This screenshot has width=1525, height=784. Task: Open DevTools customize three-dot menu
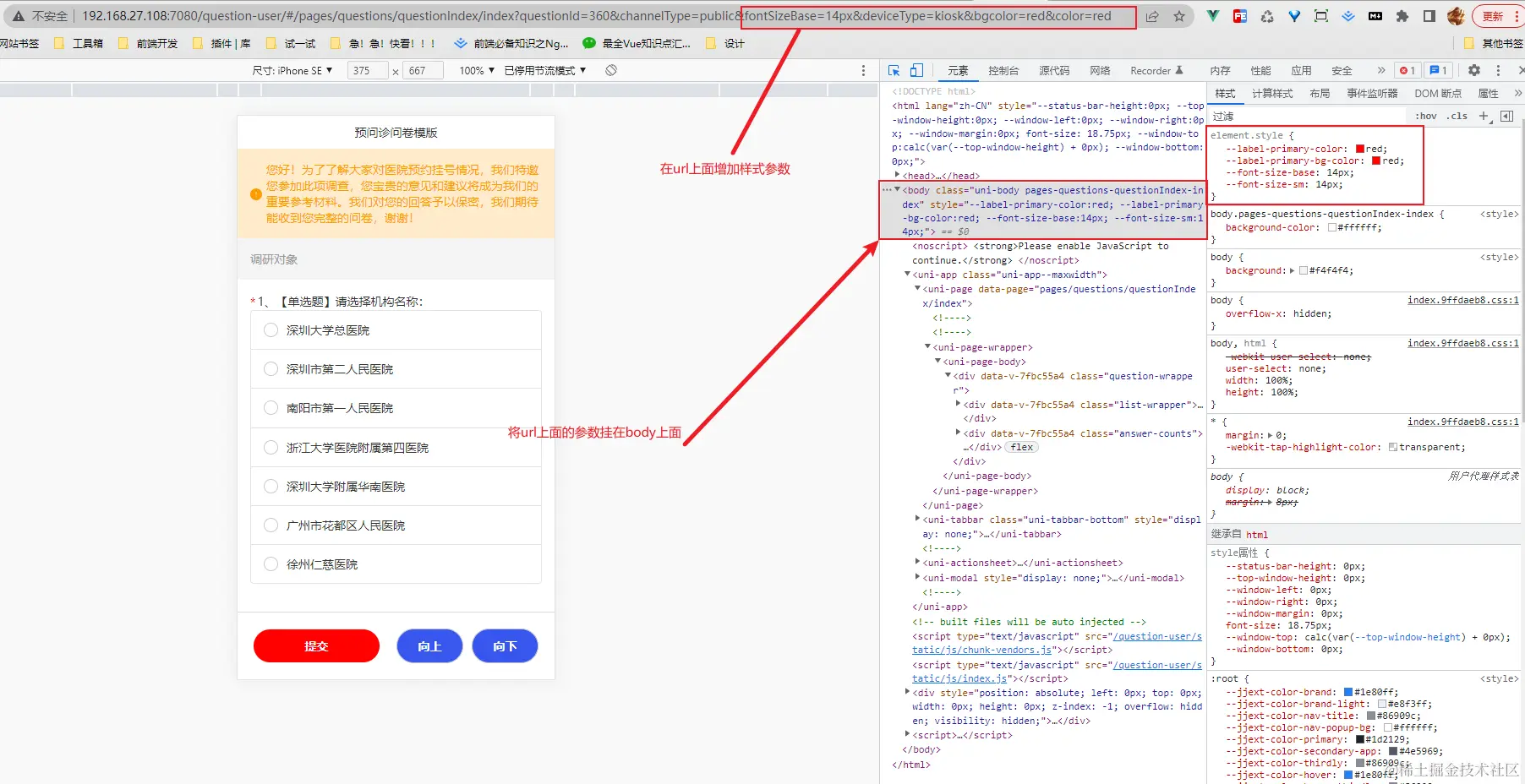(1498, 70)
